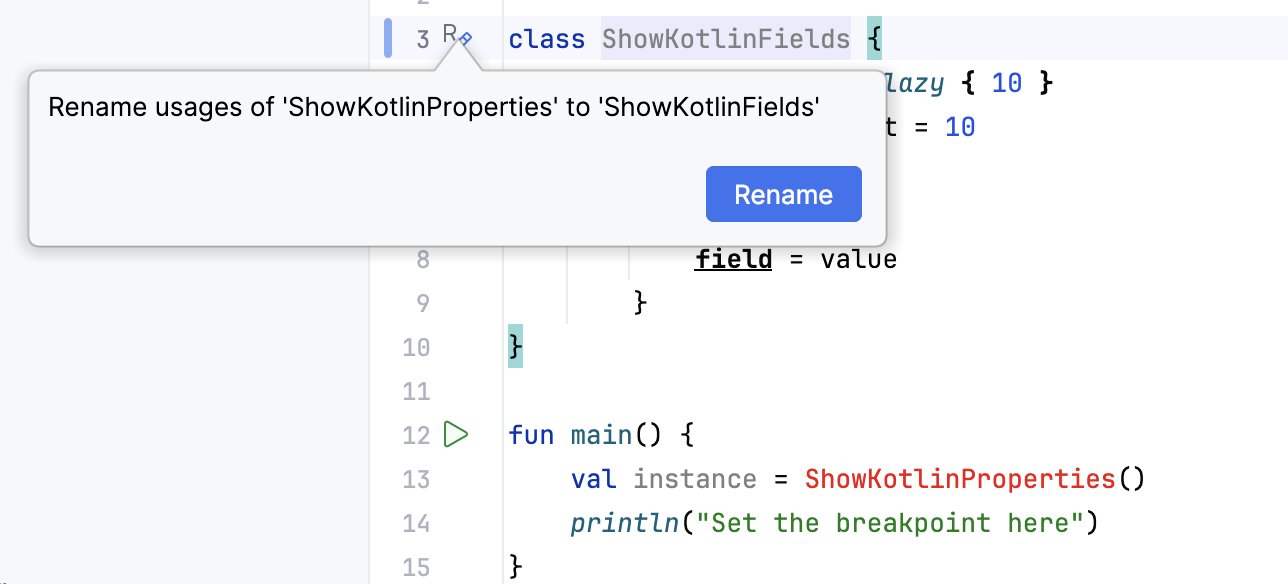Image resolution: width=1288 pixels, height=584 pixels.
Task: Select the class name ShowKotlinFields on line 3
Action: click(x=726, y=39)
